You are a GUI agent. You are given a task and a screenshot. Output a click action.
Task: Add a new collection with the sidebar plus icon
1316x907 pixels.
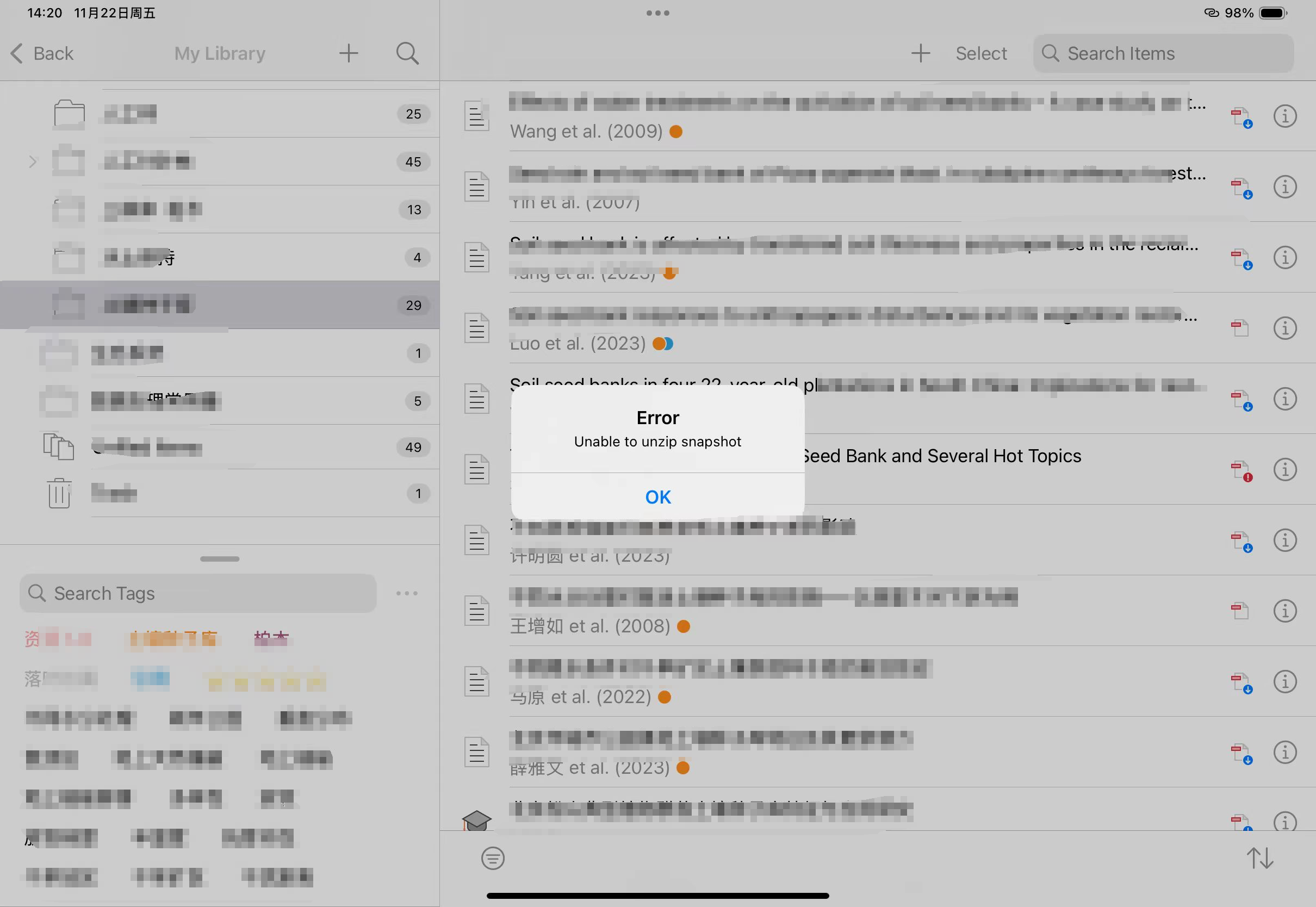pos(349,53)
